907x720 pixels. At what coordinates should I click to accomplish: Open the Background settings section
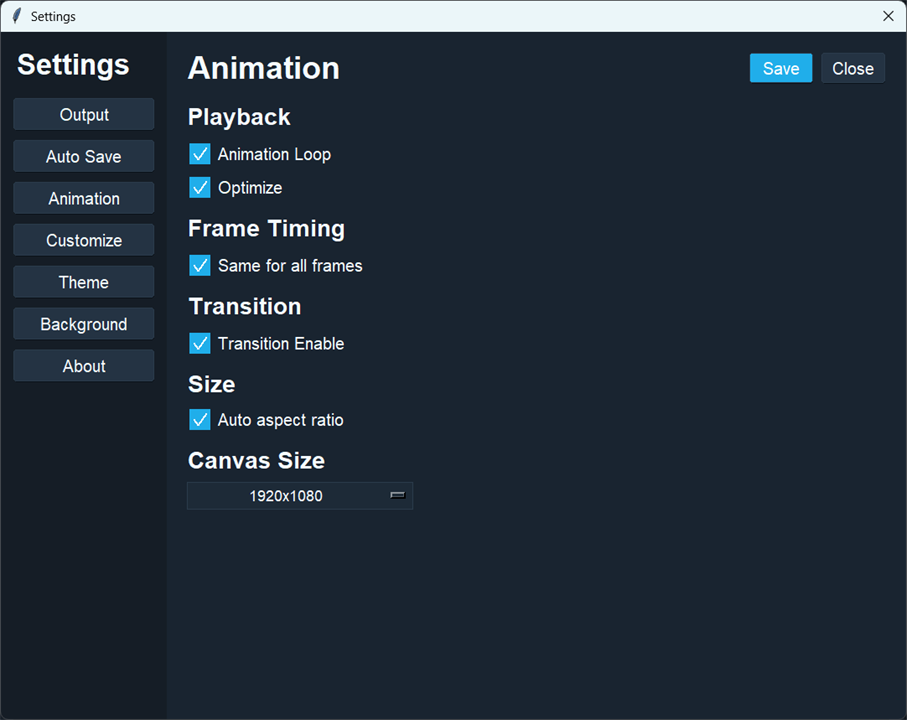pos(84,324)
